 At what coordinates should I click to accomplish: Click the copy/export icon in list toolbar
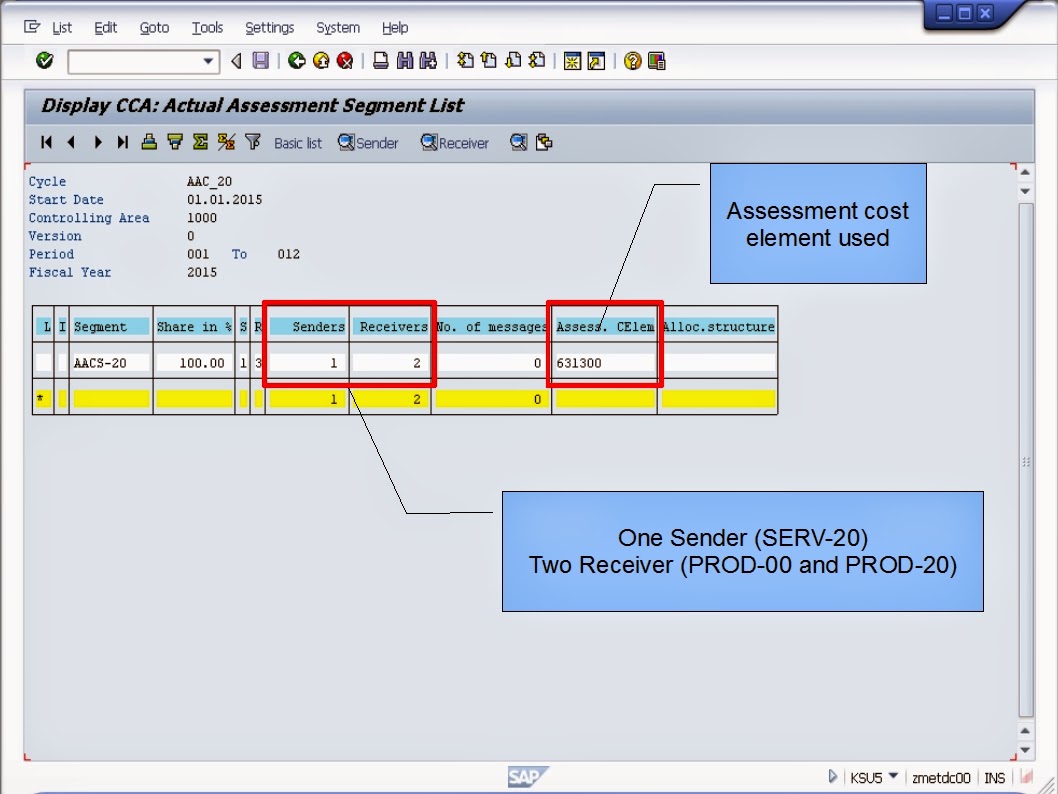544,142
